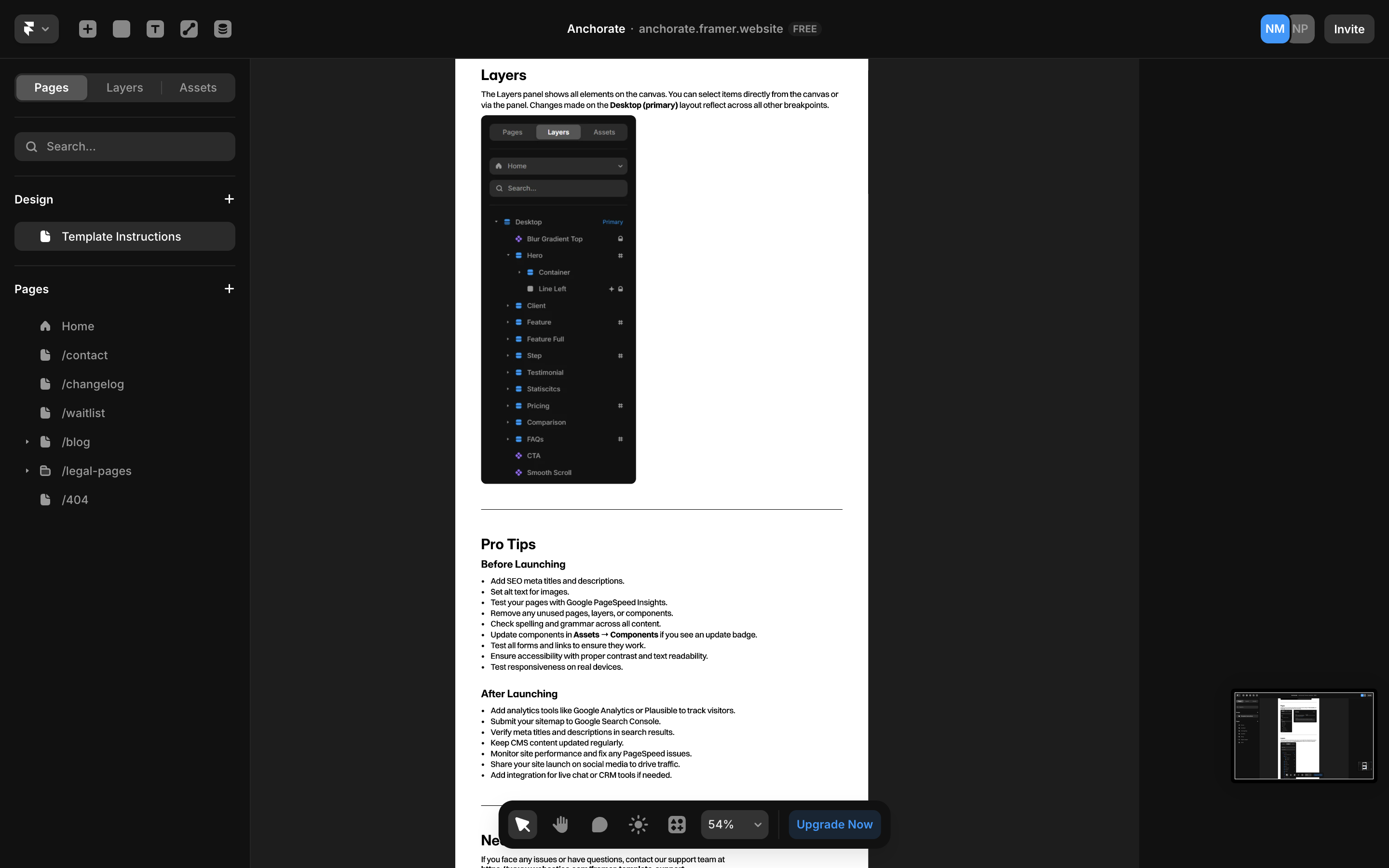This screenshot has height=868, width=1389.
Task: Toggle the canvas appearance with the sun icon
Action: point(638,824)
